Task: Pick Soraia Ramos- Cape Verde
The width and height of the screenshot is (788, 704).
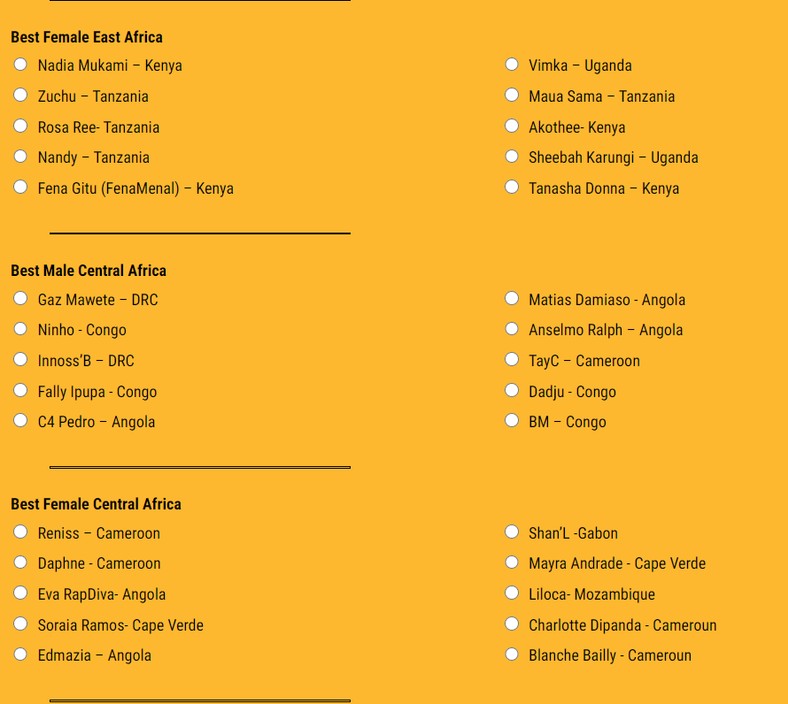Action: pyautogui.click(x=20, y=624)
